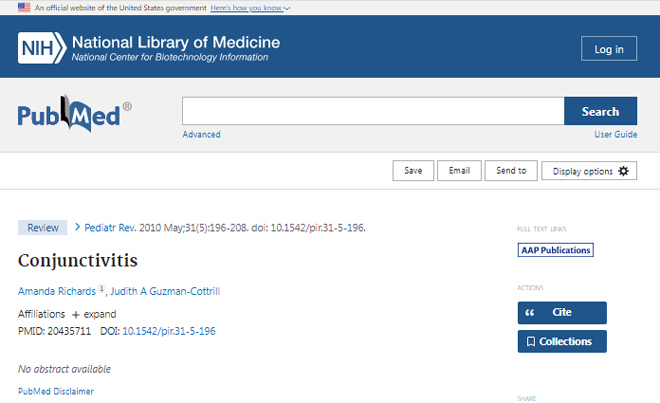This screenshot has height=403, width=660.
Task: Expand the "Here's how you know" dropdown
Action: [x=250, y=8]
